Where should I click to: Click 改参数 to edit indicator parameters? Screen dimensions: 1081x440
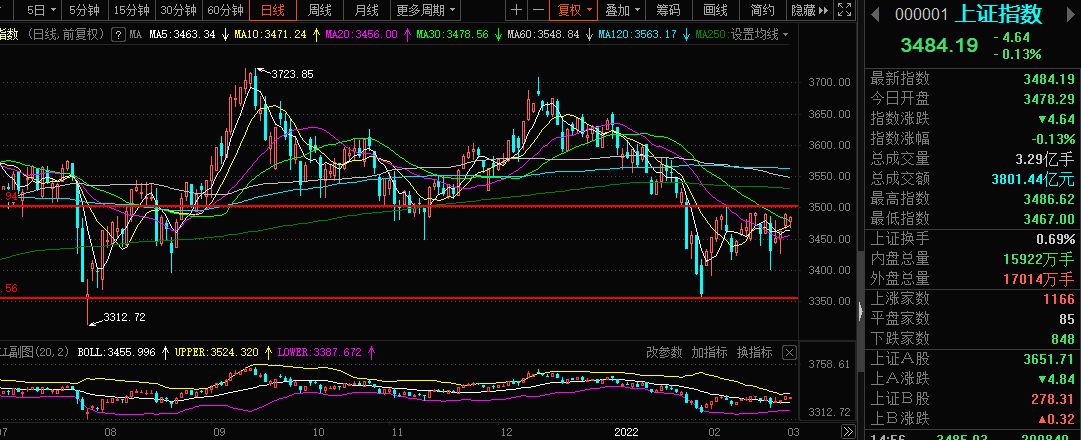[664, 352]
